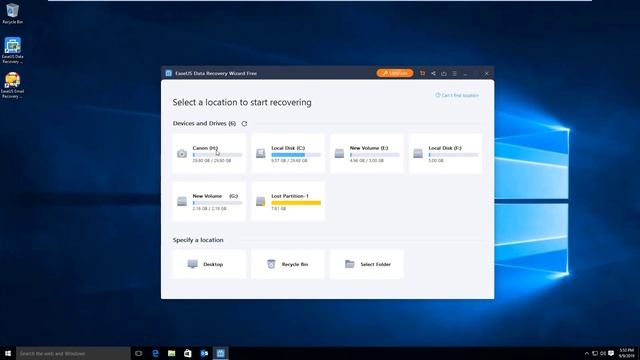Click the drive icon for New Volume (E:)

click(x=339, y=153)
